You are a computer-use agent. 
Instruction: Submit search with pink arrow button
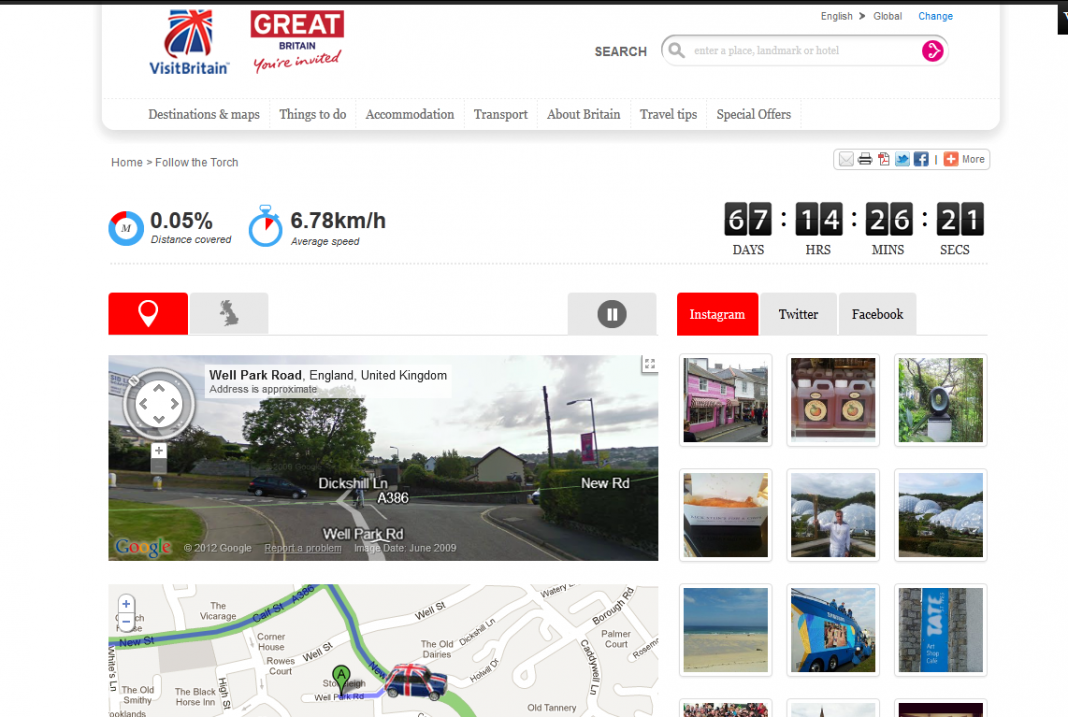932,51
